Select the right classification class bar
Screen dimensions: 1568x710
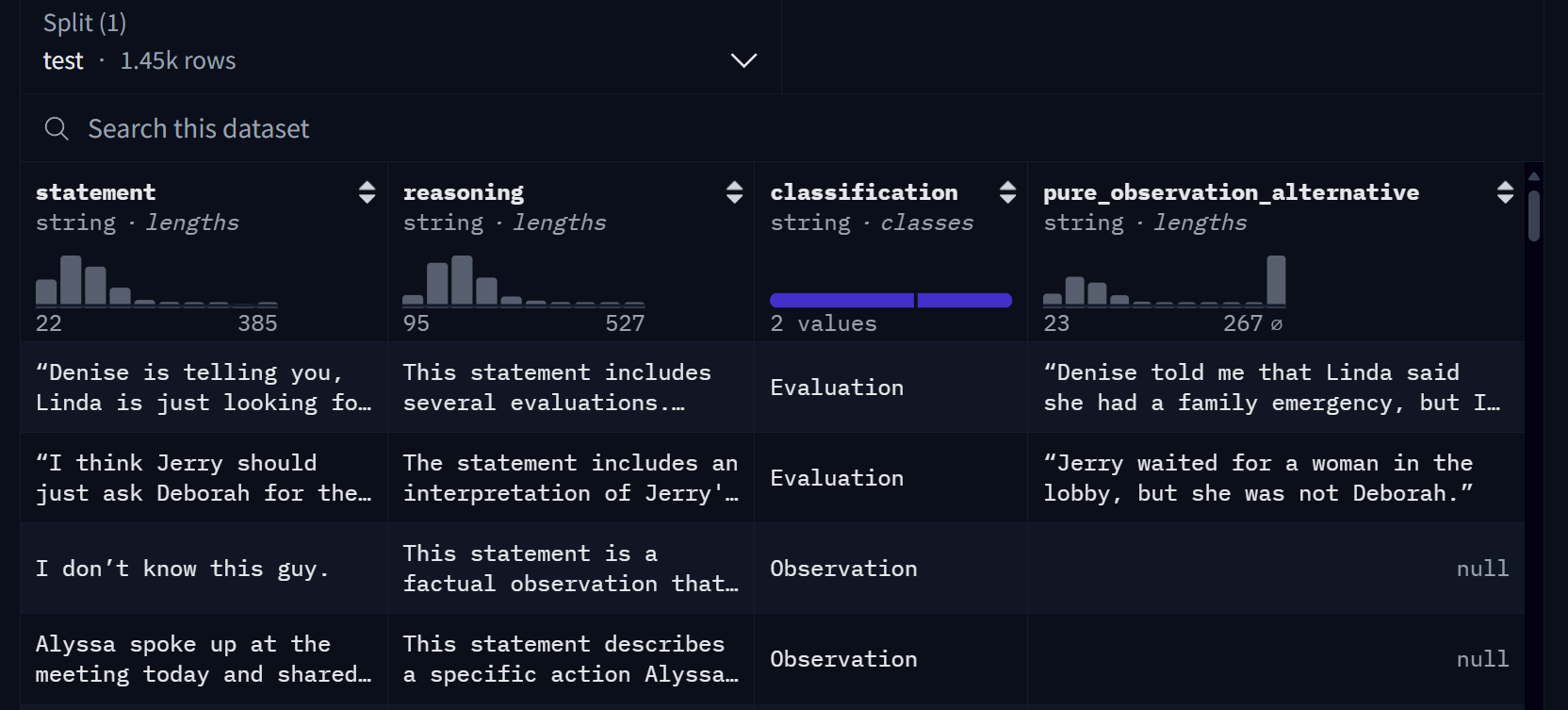pyautogui.click(x=964, y=300)
